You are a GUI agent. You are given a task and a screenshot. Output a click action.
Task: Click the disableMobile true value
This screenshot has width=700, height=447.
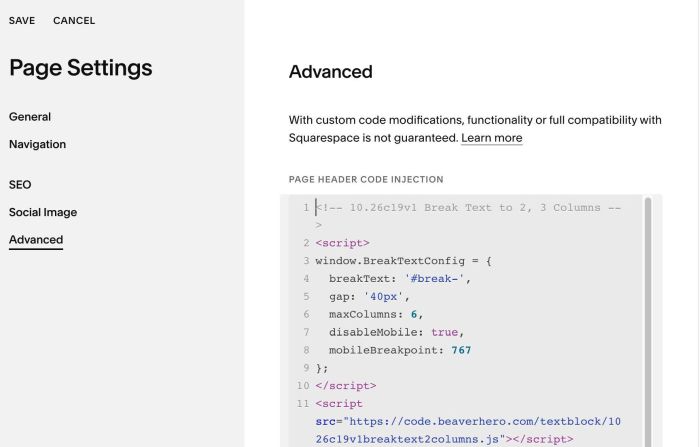(x=444, y=332)
